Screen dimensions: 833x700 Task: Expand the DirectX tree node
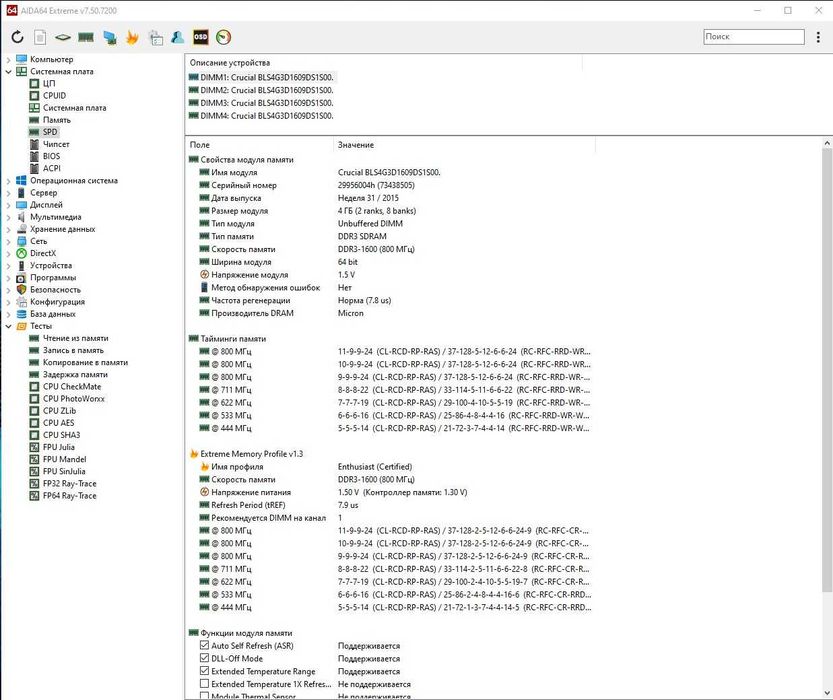click(x=8, y=254)
